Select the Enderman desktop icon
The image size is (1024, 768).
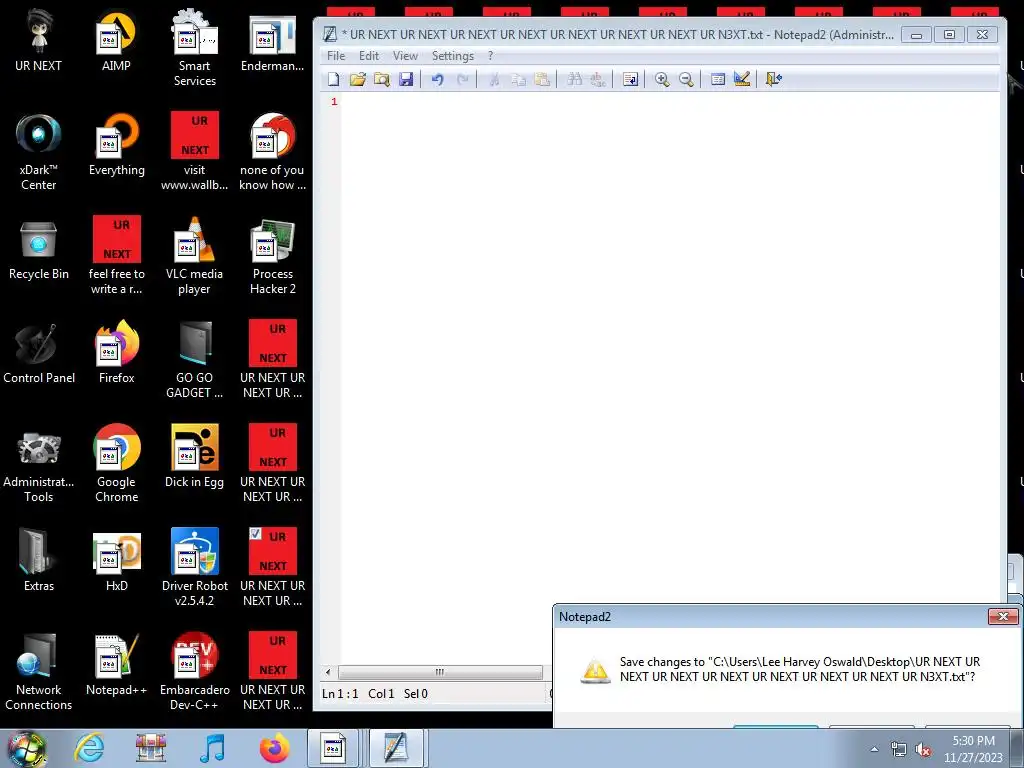pos(272,42)
